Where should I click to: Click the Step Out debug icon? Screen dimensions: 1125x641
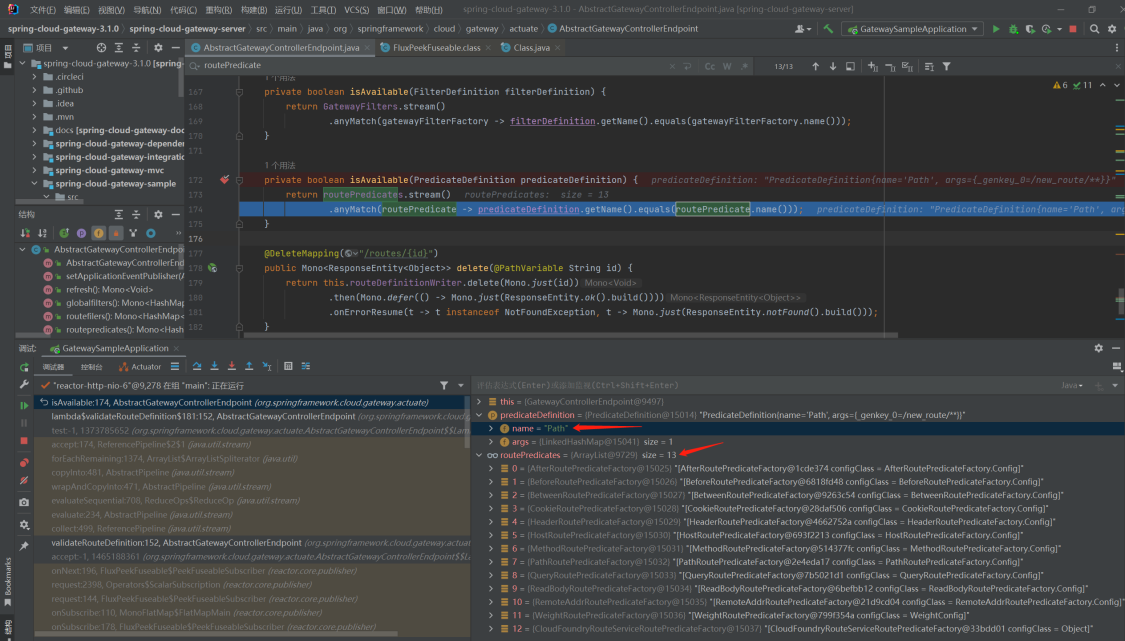(249, 366)
